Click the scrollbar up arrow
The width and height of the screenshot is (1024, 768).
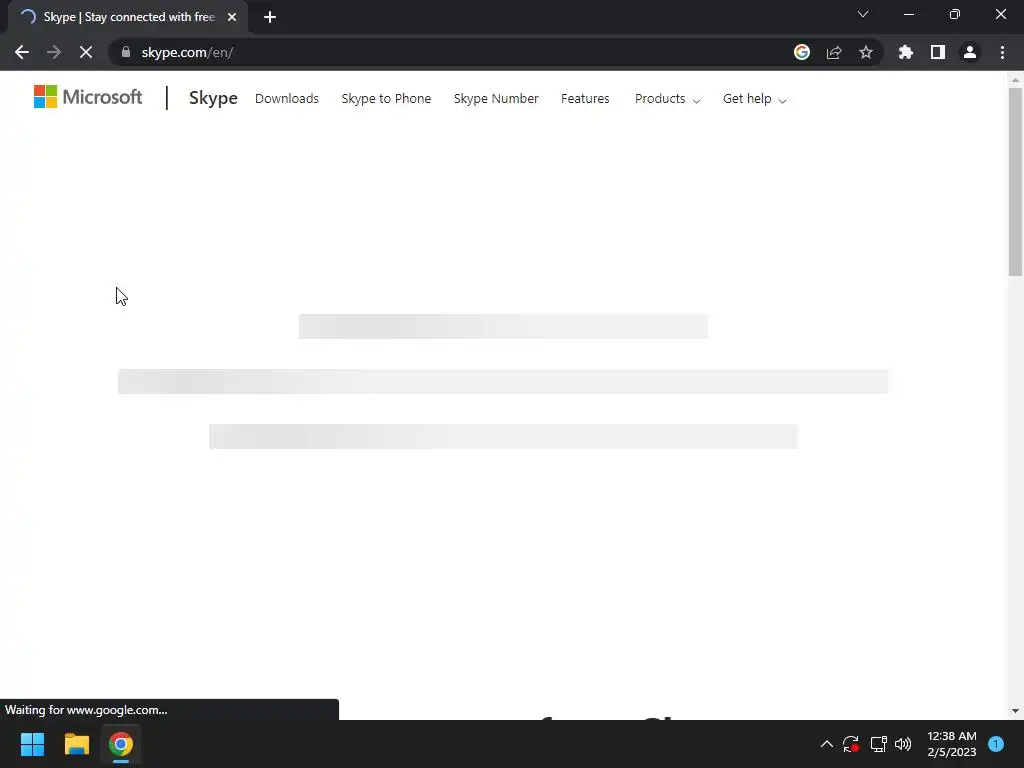coord(1015,80)
